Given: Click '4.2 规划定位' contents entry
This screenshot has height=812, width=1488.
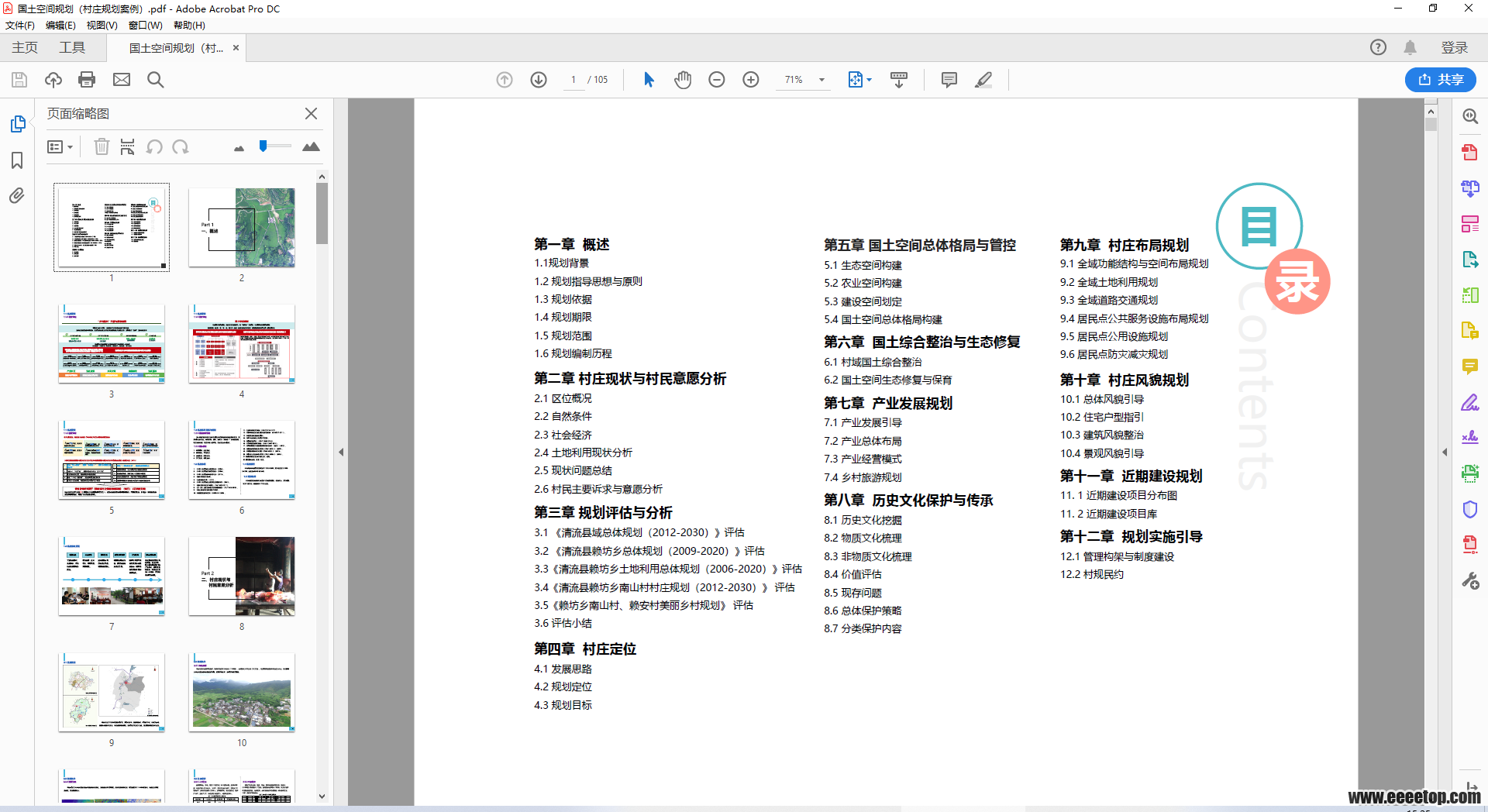Looking at the screenshot, I should (563, 686).
